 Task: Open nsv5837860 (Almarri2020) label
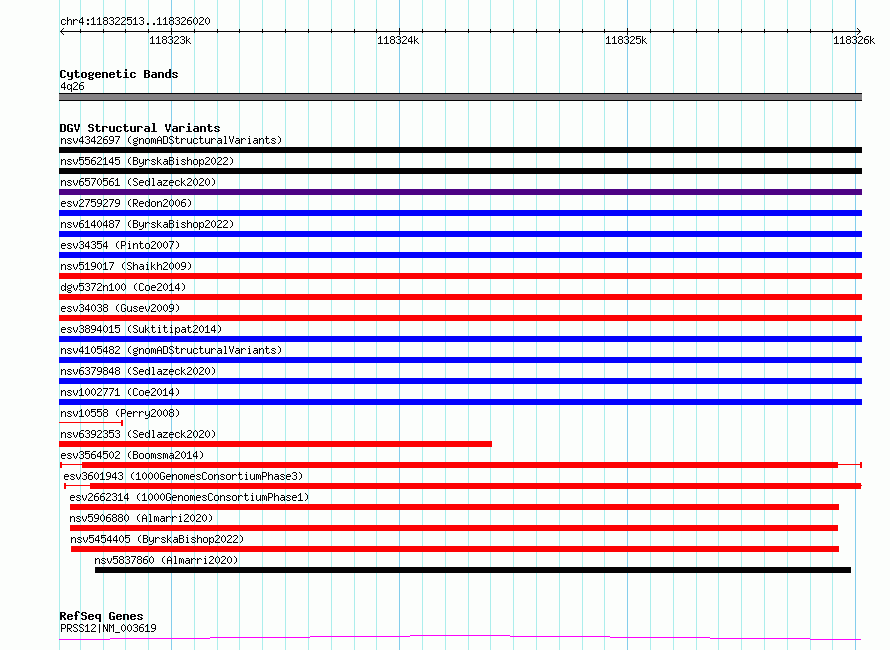(166, 560)
